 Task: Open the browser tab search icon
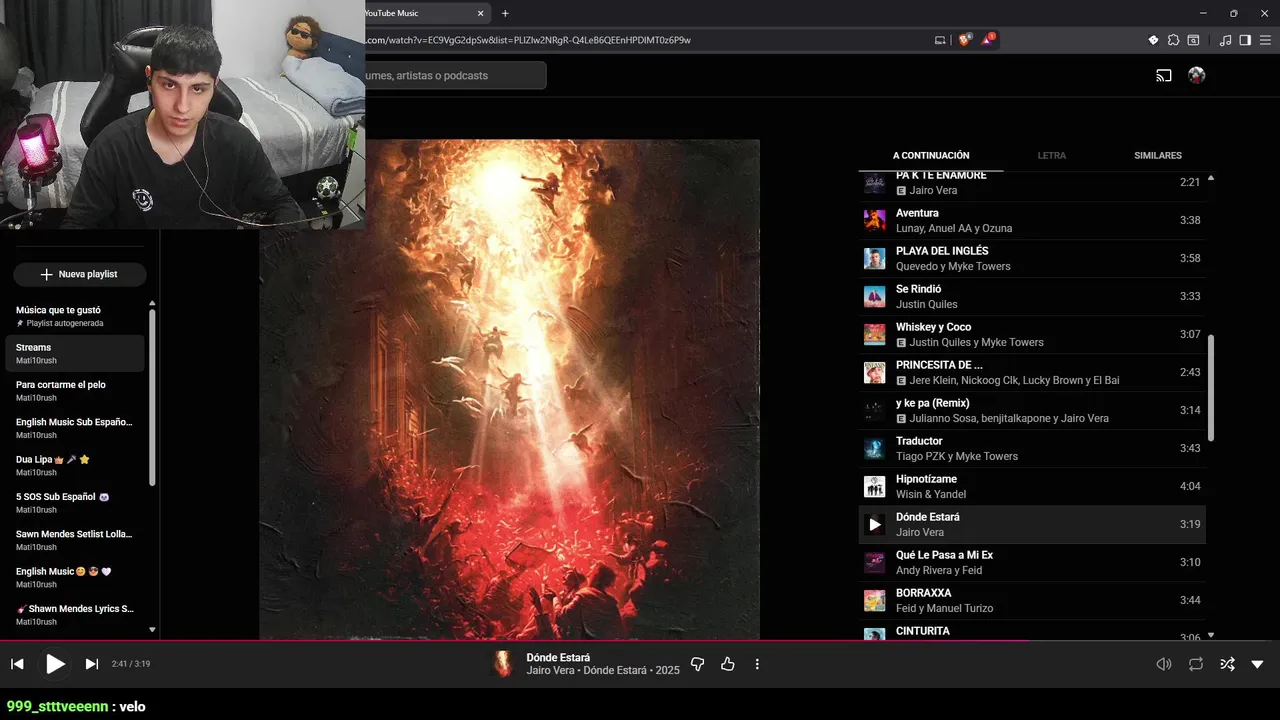pos(1193,40)
